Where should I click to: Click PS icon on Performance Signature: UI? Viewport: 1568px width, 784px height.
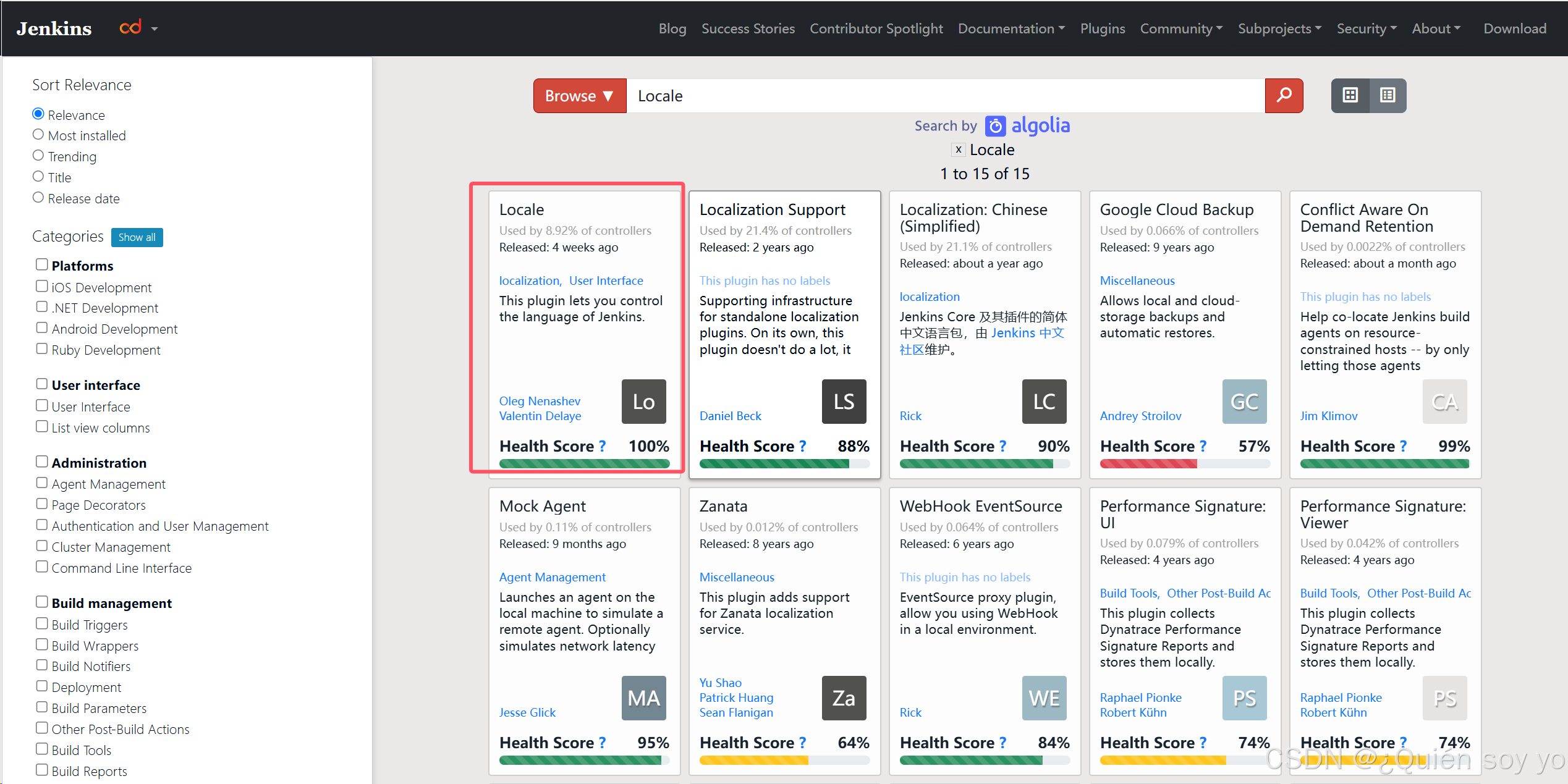click(x=1244, y=698)
